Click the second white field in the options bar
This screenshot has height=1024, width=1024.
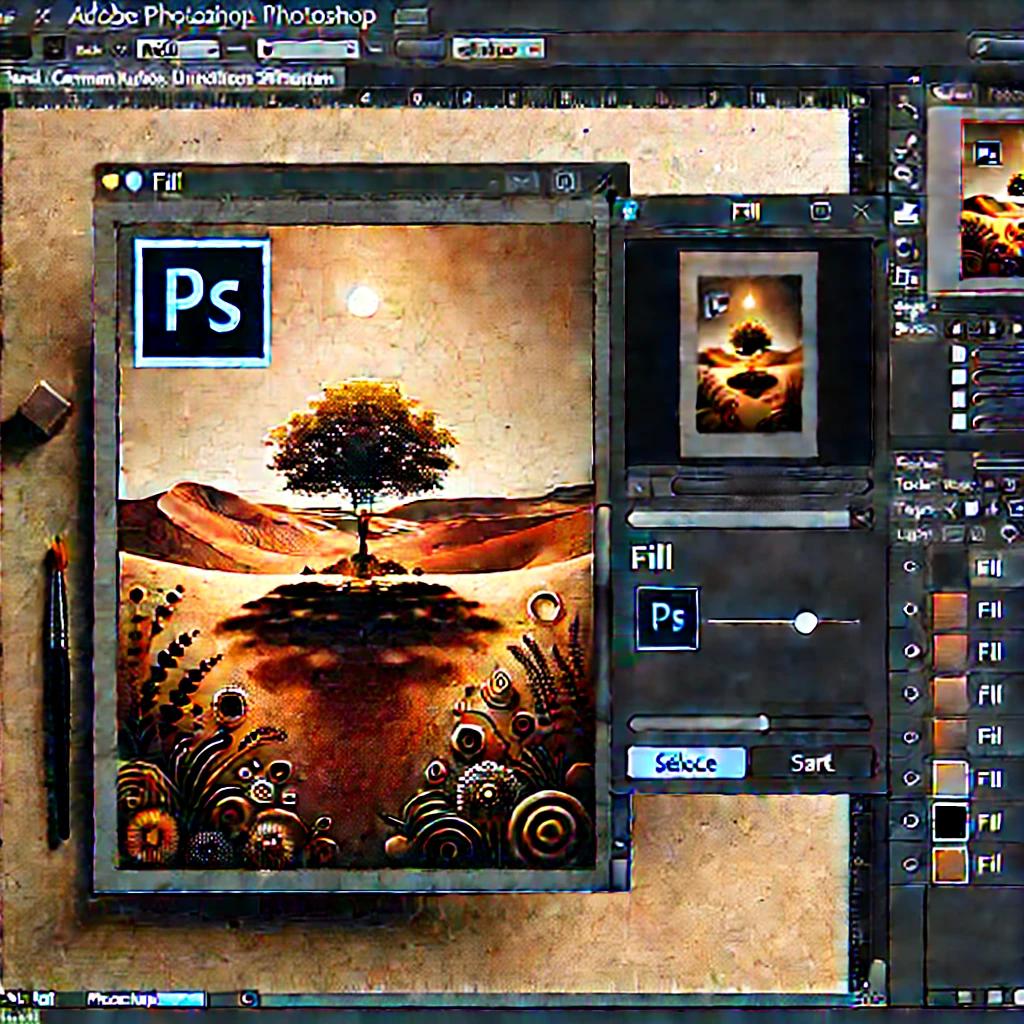(308, 49)
